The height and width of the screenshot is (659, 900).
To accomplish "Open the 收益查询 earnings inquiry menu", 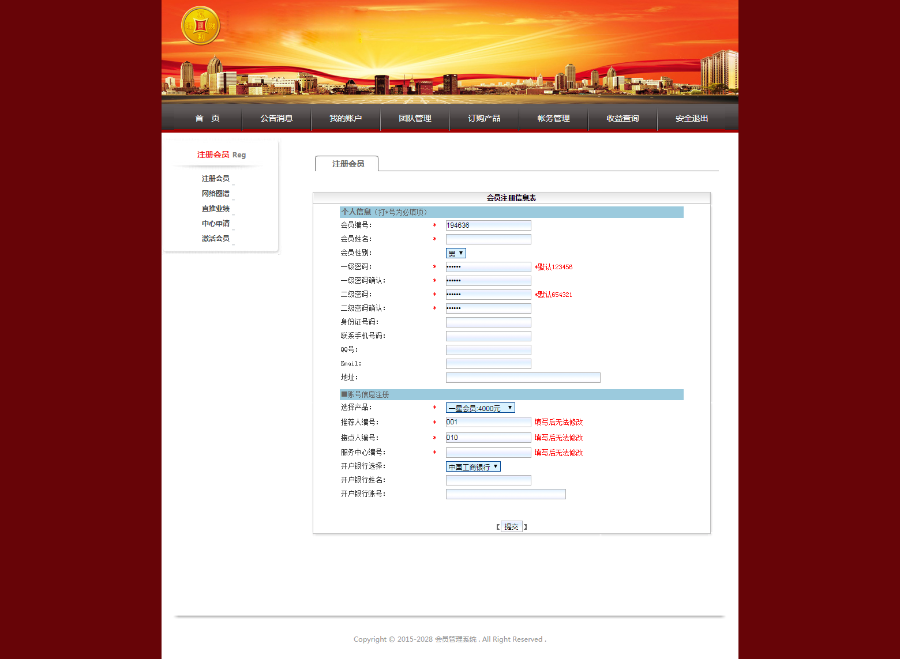I will (622, 118).
